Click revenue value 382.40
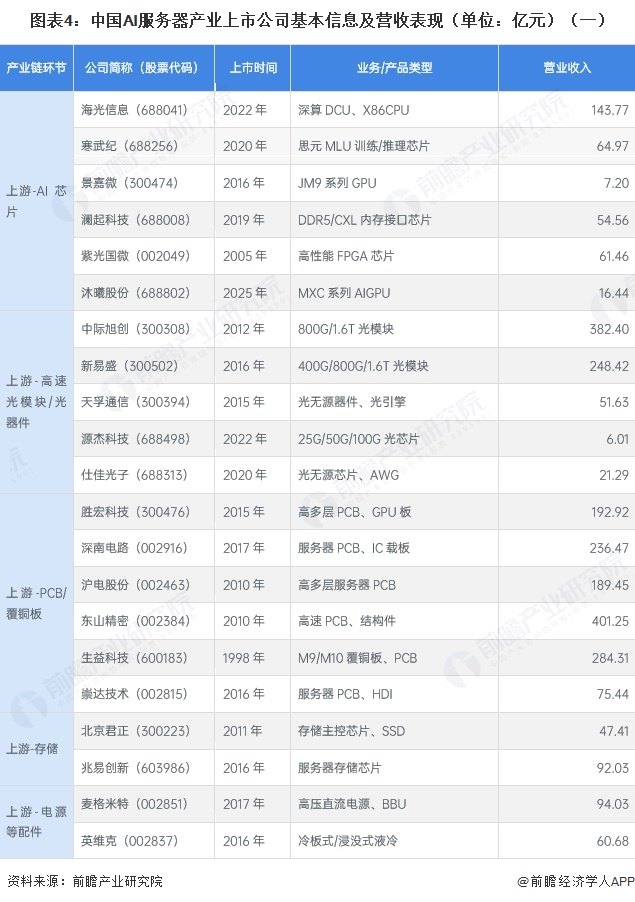Image resolution: width=635 pixels, height=902 pixels. point(609,329)
